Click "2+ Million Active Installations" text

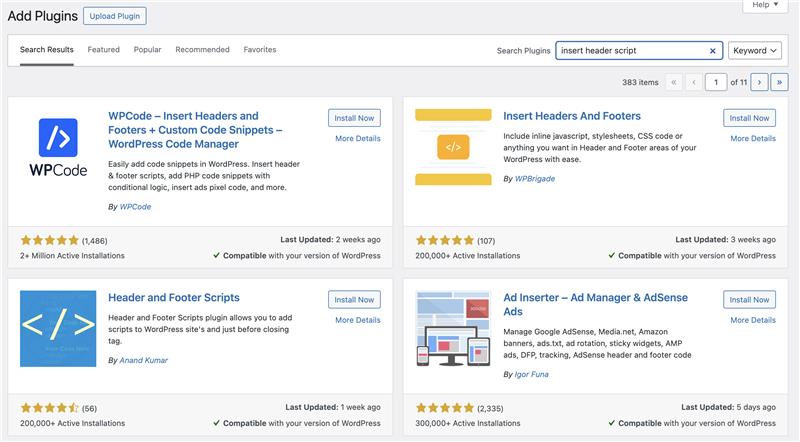coord(72,256)
